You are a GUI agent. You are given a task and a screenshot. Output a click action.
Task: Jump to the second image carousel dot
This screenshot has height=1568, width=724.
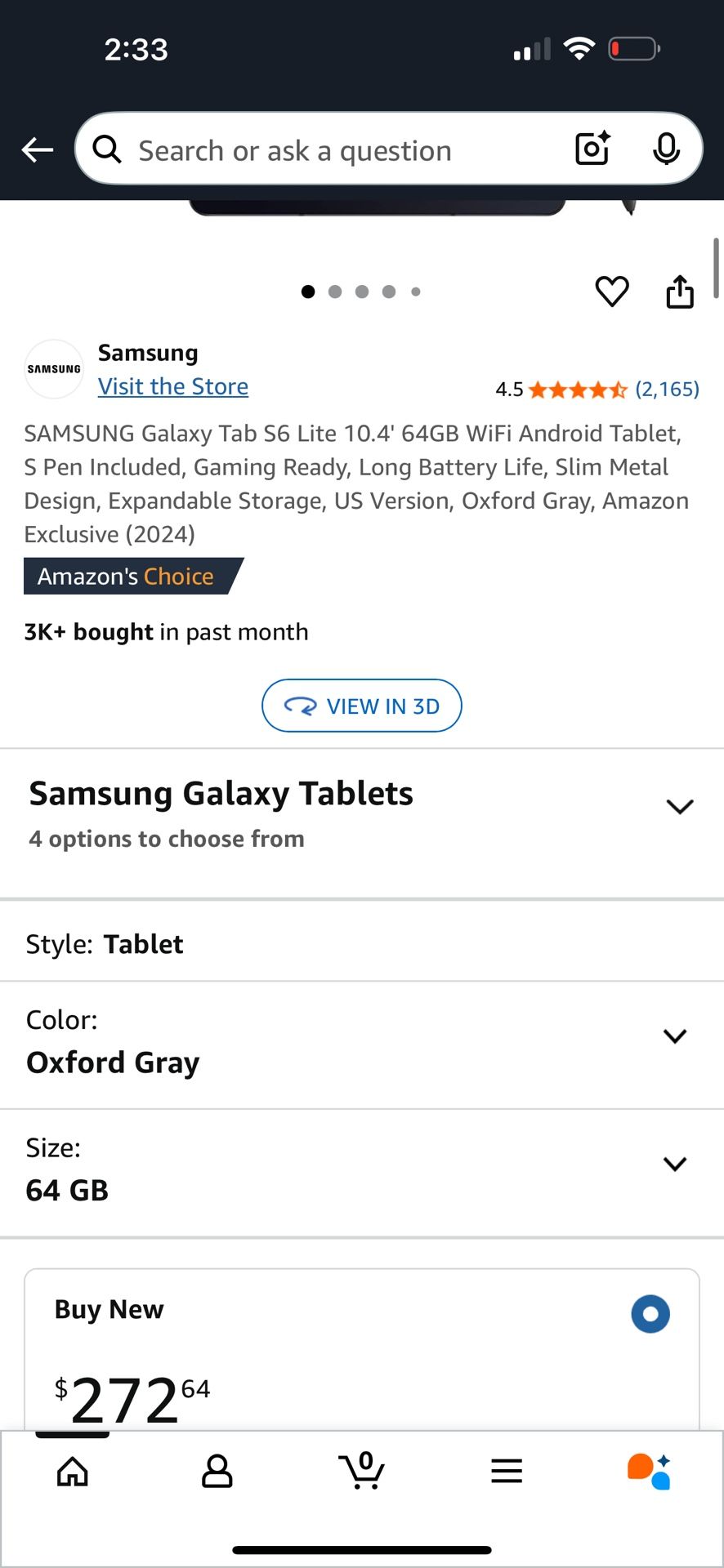(335, 292)
